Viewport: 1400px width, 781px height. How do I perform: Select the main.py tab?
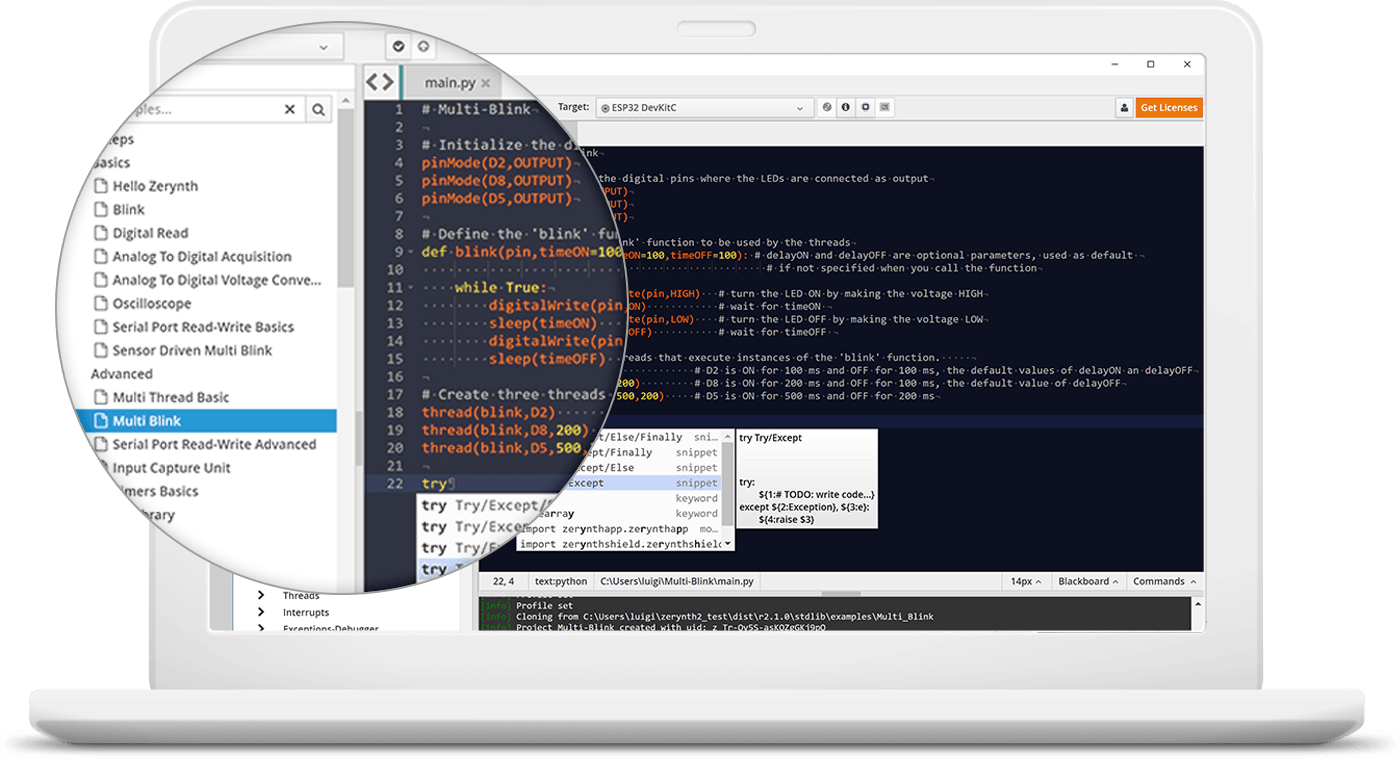click(x=450, y=83)
